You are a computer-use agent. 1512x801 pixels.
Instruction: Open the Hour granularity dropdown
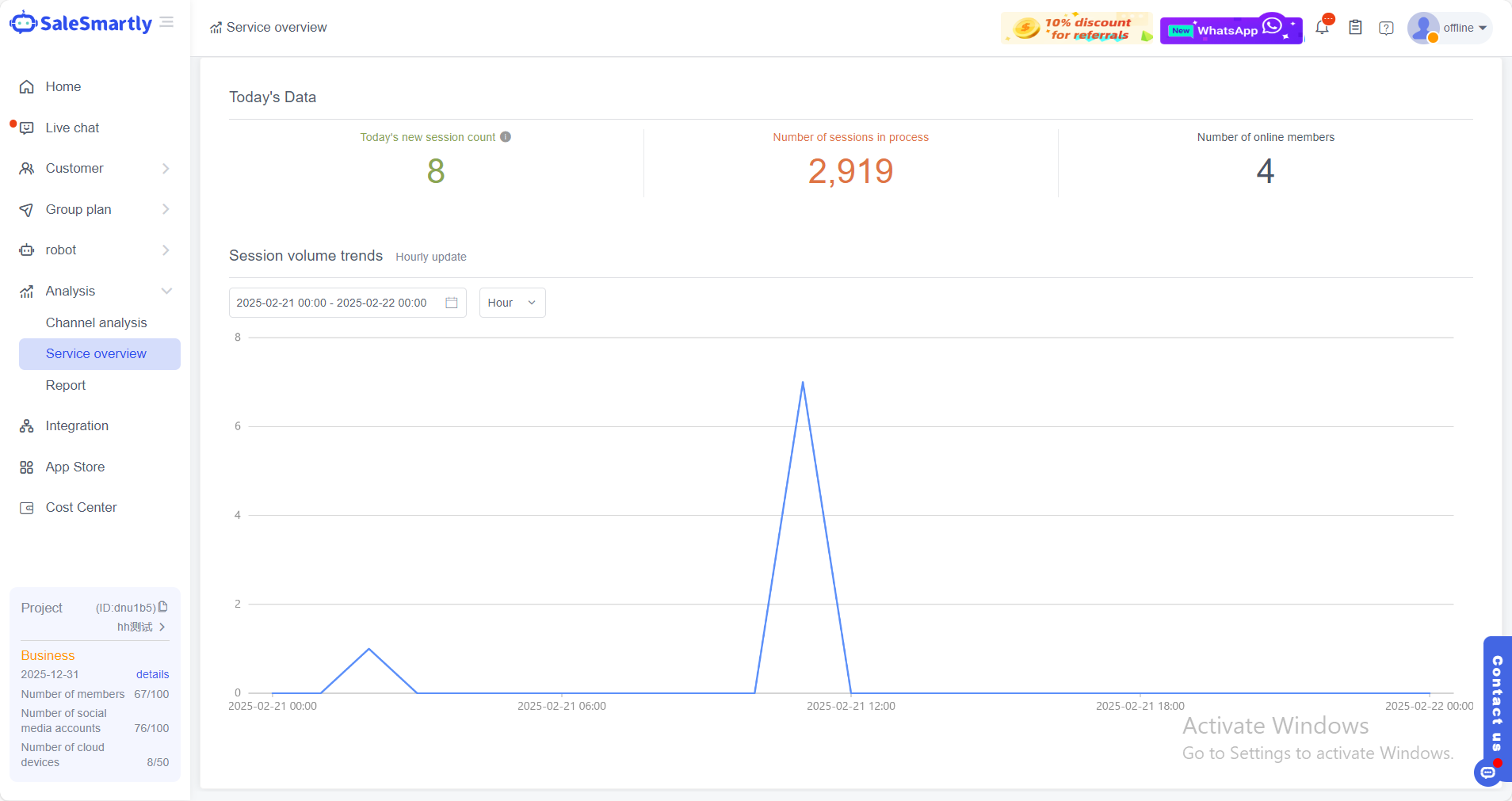(512, 303)
